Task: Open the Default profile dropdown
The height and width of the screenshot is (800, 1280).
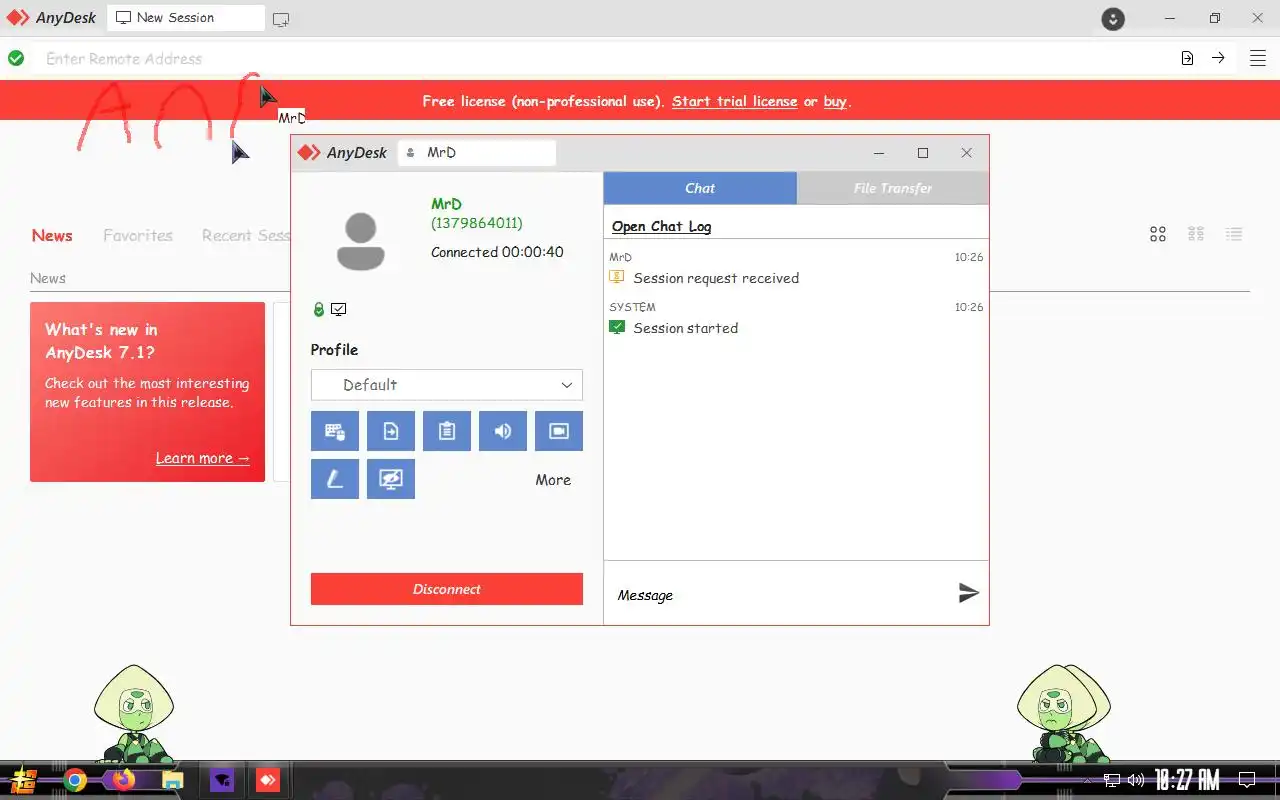Action: click(x=446, y=385)
